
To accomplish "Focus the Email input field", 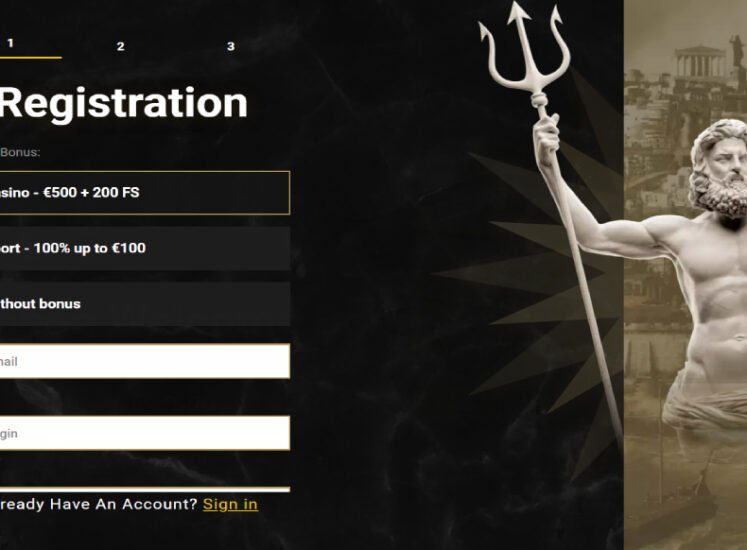I will 144,361.
